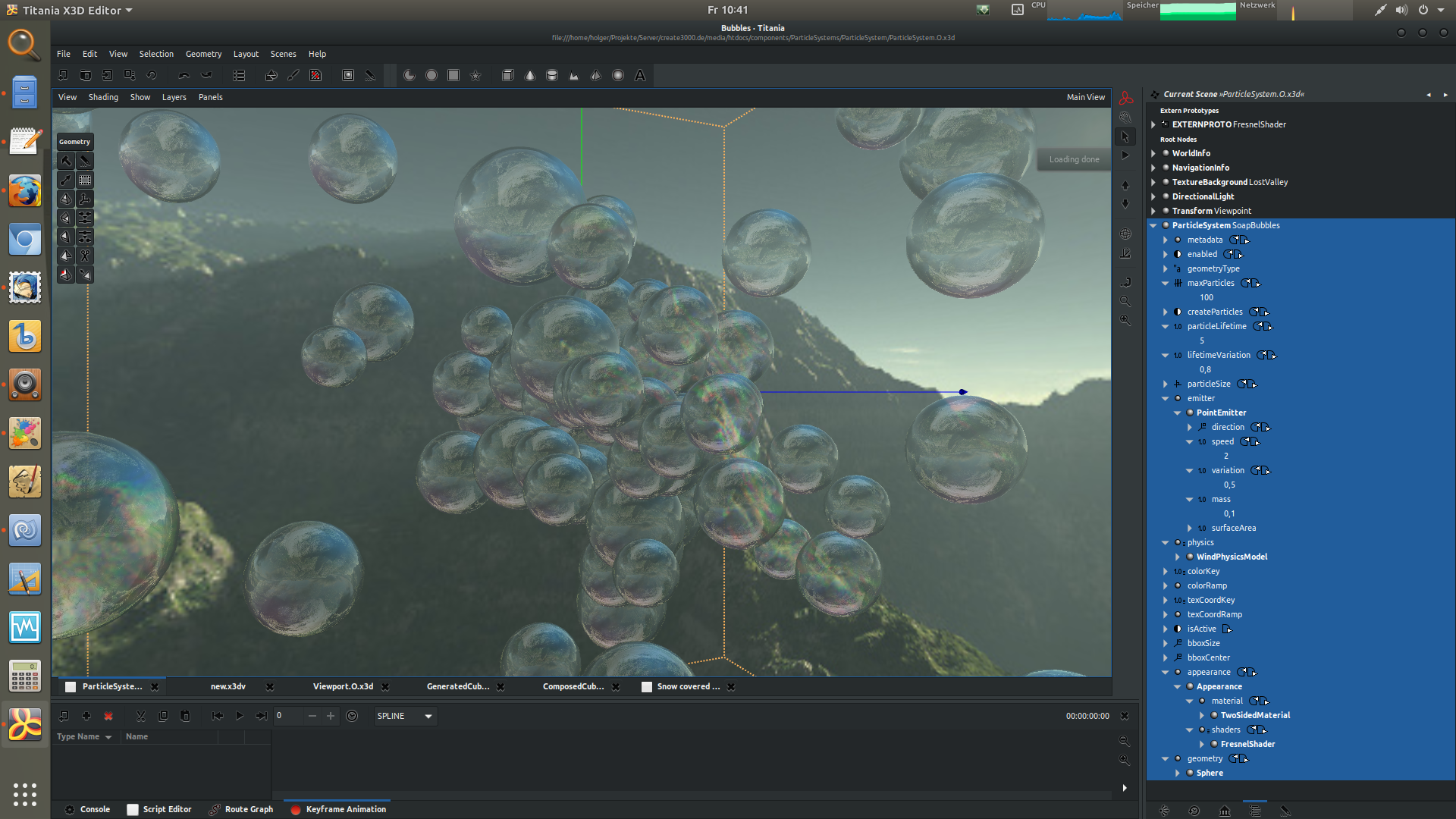
Task: Click the star shape toolbar icon
Action: (x=475, y=76)
